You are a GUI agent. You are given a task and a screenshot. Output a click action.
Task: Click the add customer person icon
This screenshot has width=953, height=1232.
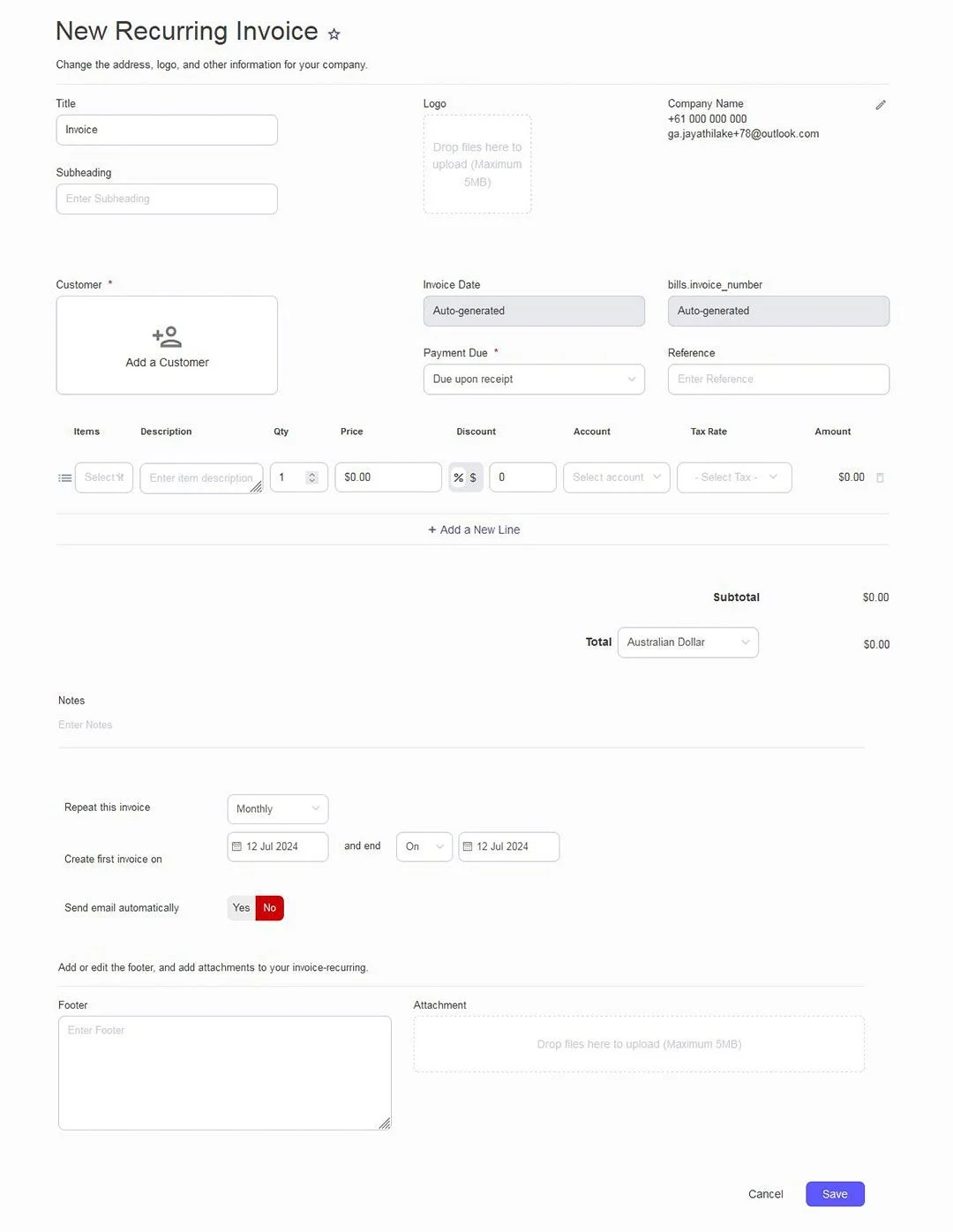167,336
